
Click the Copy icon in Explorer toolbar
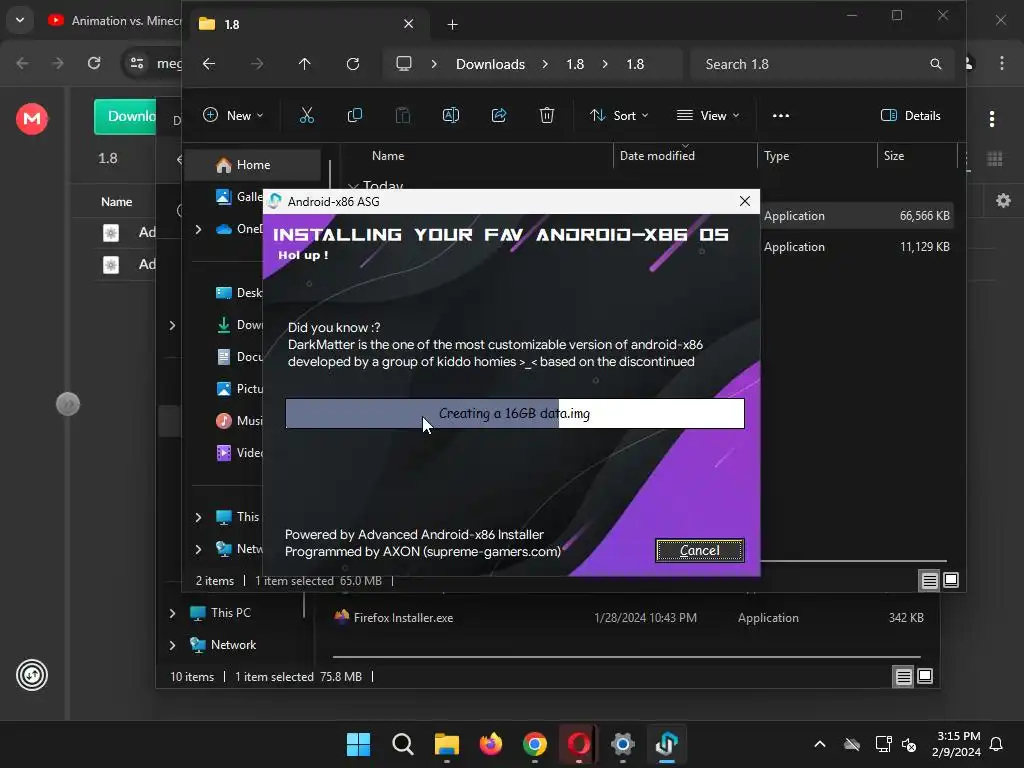tap(355, 116)
